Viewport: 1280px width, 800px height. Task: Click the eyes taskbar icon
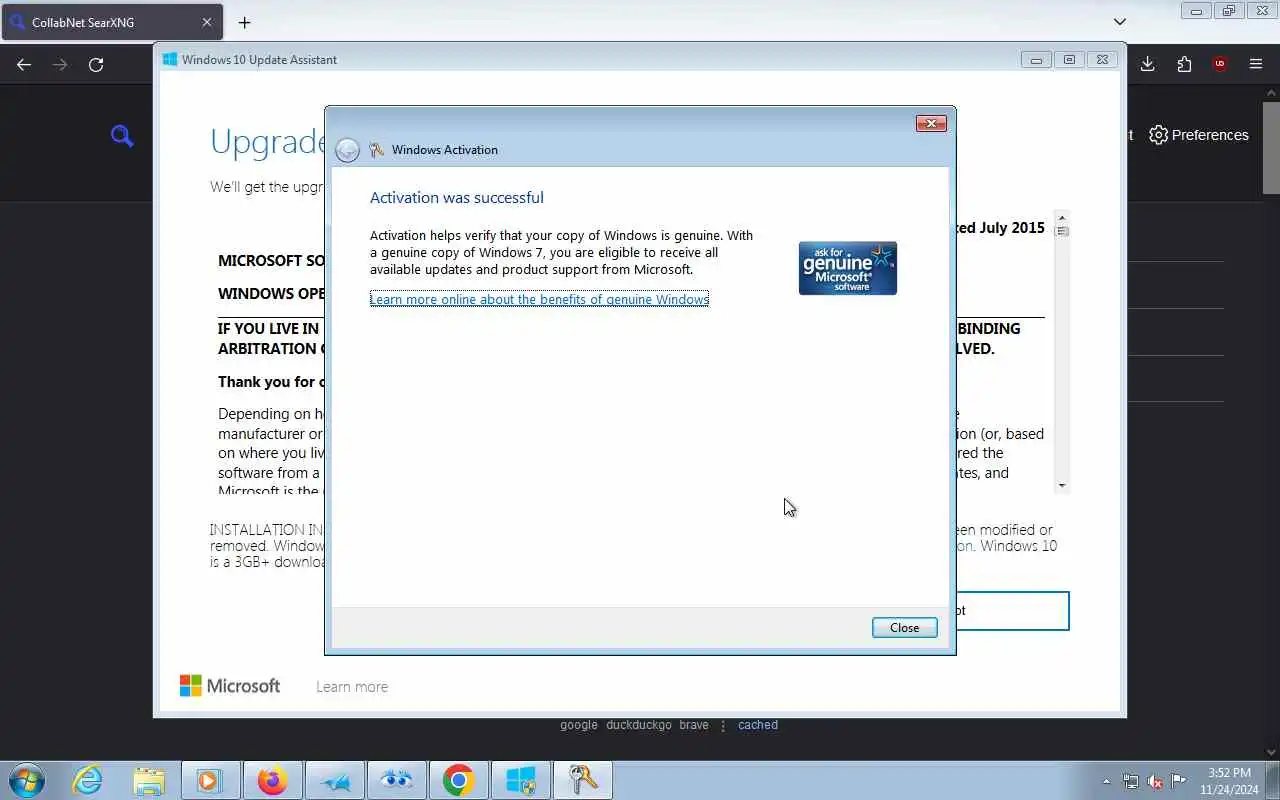pyautogui.click(x=397, y=780)
